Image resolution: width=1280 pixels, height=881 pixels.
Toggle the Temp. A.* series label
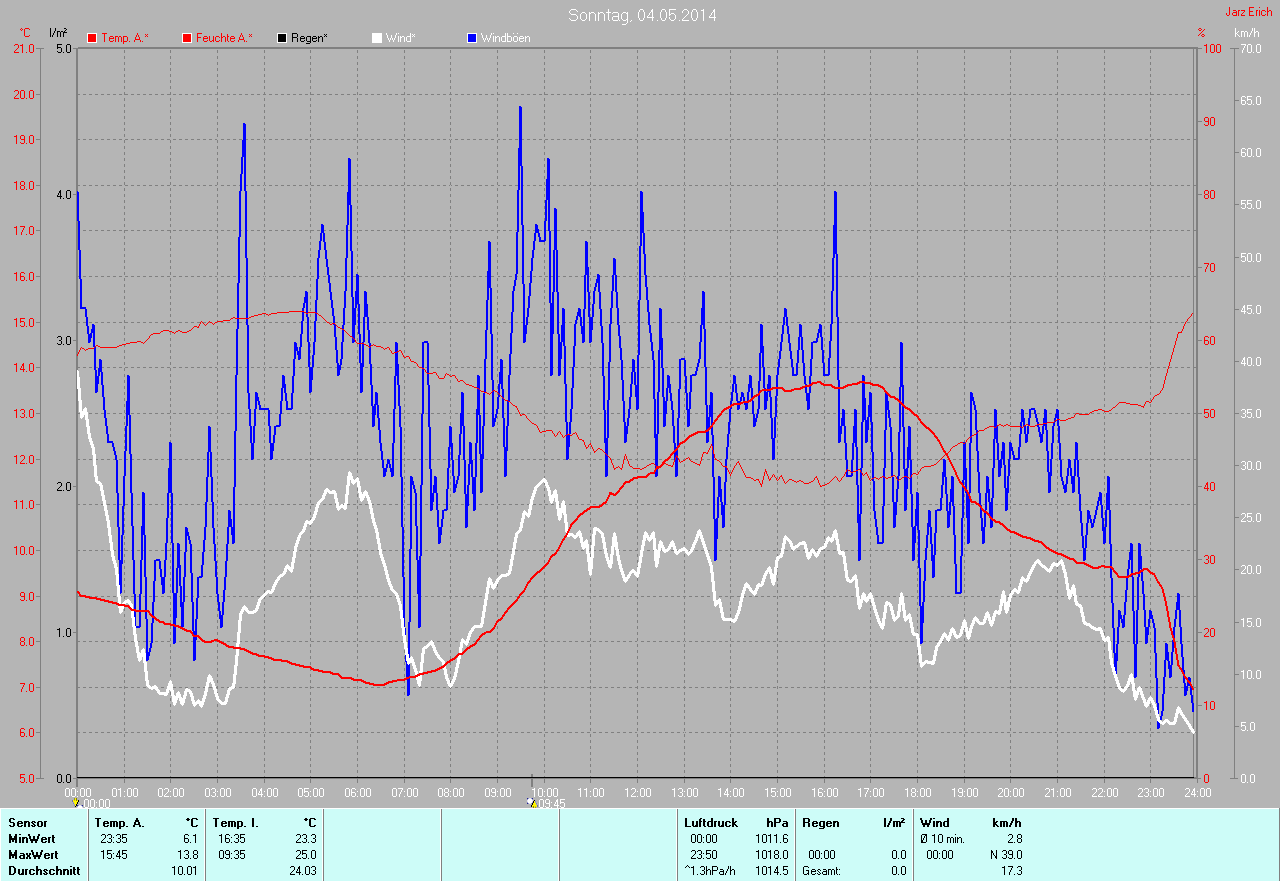pyautogui.click(x=125, y=38)
